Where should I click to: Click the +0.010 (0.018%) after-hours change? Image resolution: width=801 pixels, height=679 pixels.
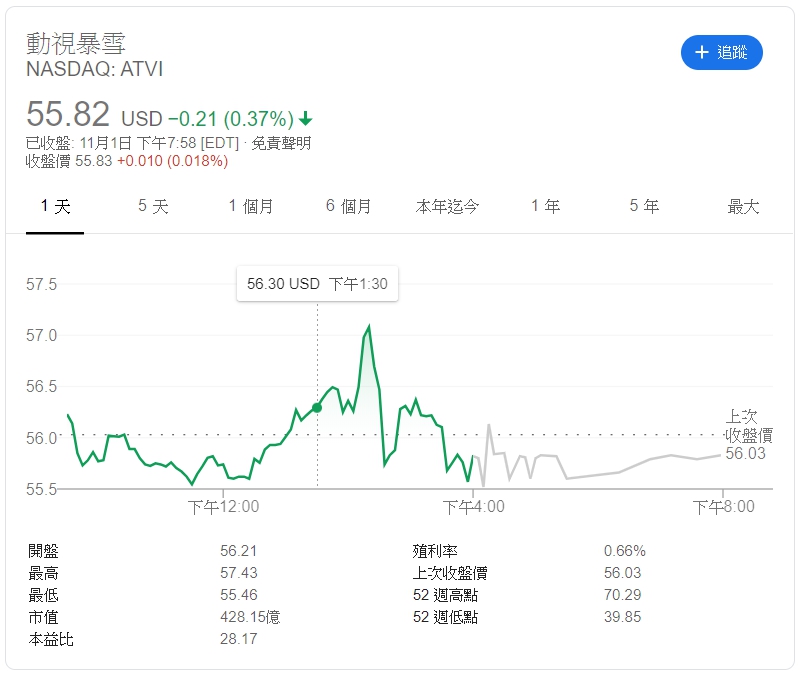click(173, 161)
